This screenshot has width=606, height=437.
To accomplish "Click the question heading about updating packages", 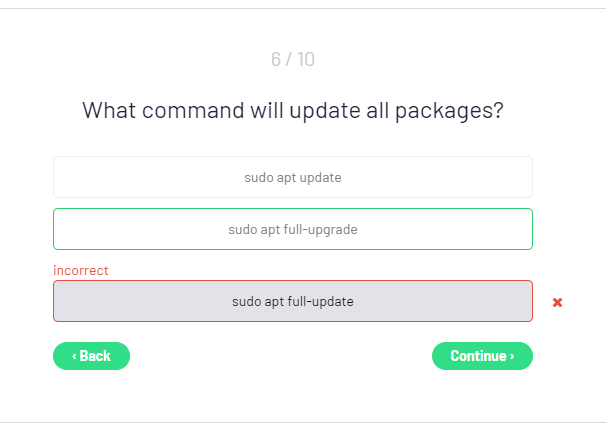I will pos(292,110).
